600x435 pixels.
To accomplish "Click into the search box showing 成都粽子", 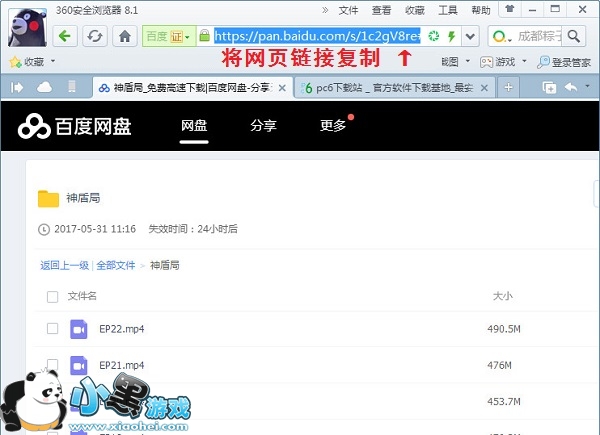I will coord(539,36).
